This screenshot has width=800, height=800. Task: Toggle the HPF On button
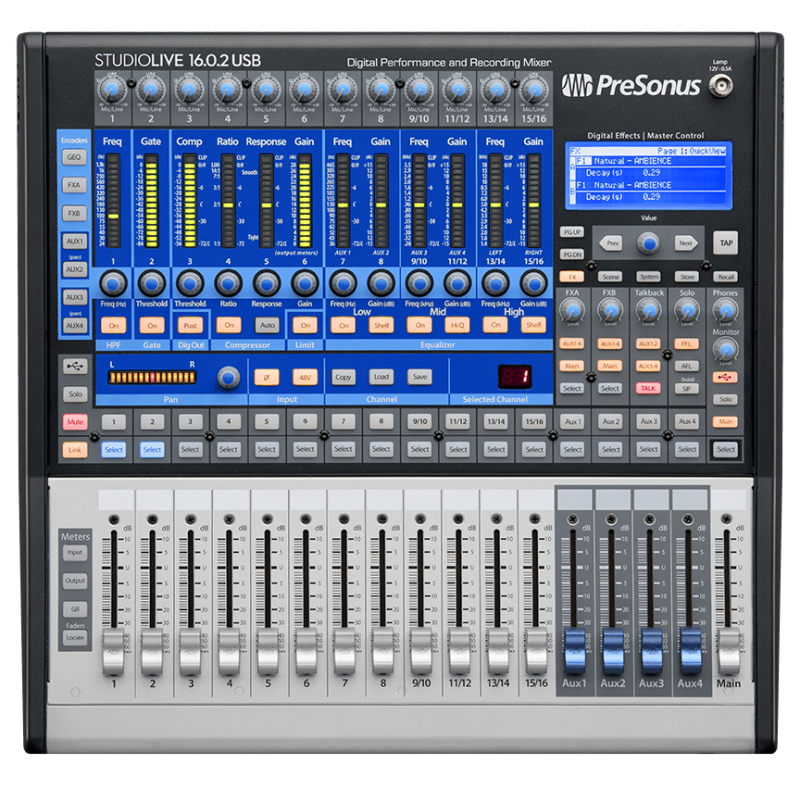point(113,325)
